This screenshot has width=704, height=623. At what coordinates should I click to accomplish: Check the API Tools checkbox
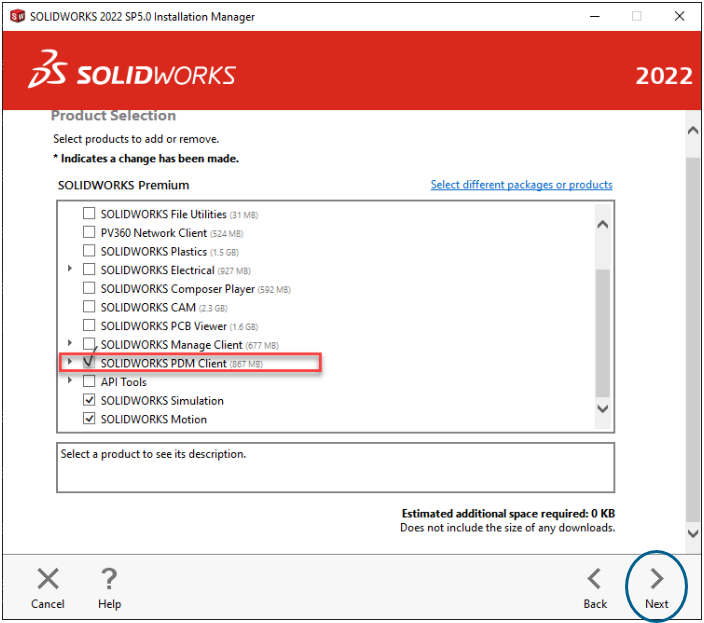point(89,381)
